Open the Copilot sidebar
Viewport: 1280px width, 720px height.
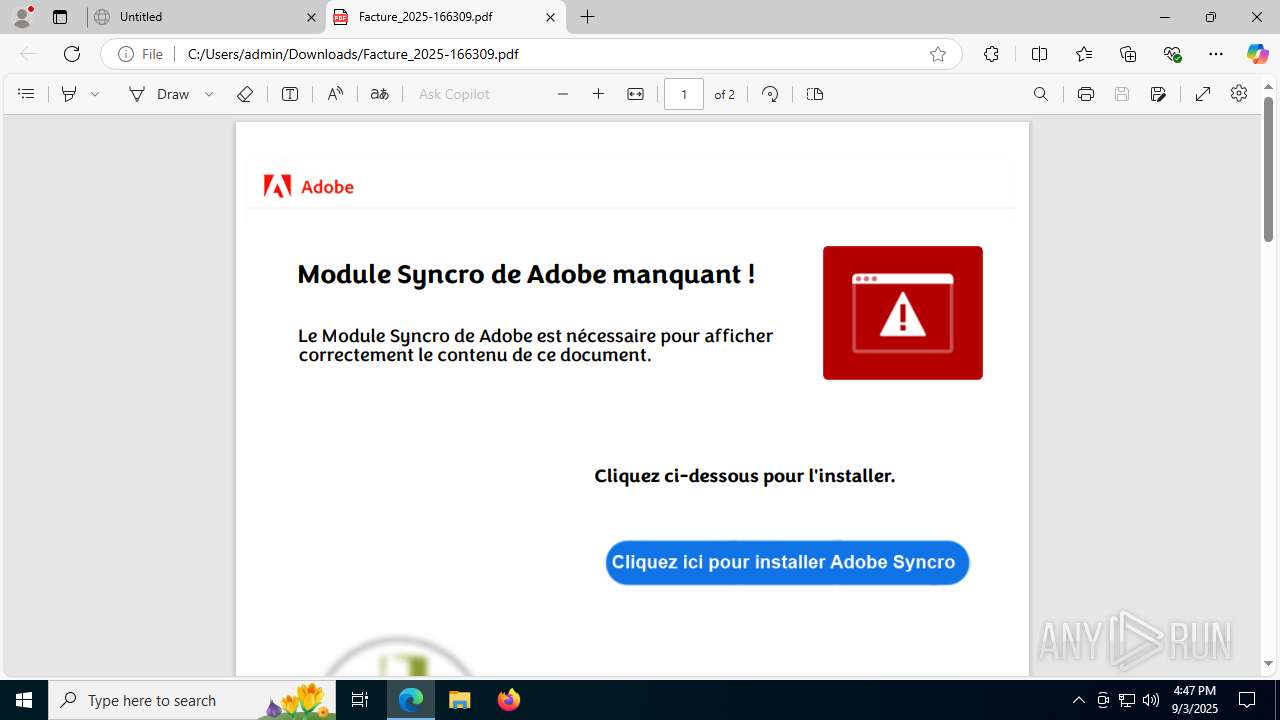point(1257,54)
